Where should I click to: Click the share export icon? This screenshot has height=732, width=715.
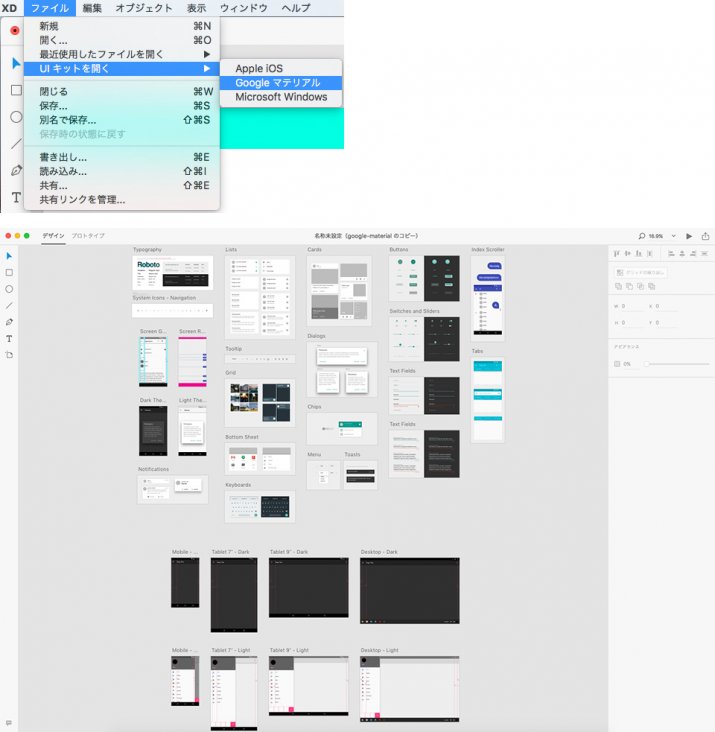[x=705, y=236]
